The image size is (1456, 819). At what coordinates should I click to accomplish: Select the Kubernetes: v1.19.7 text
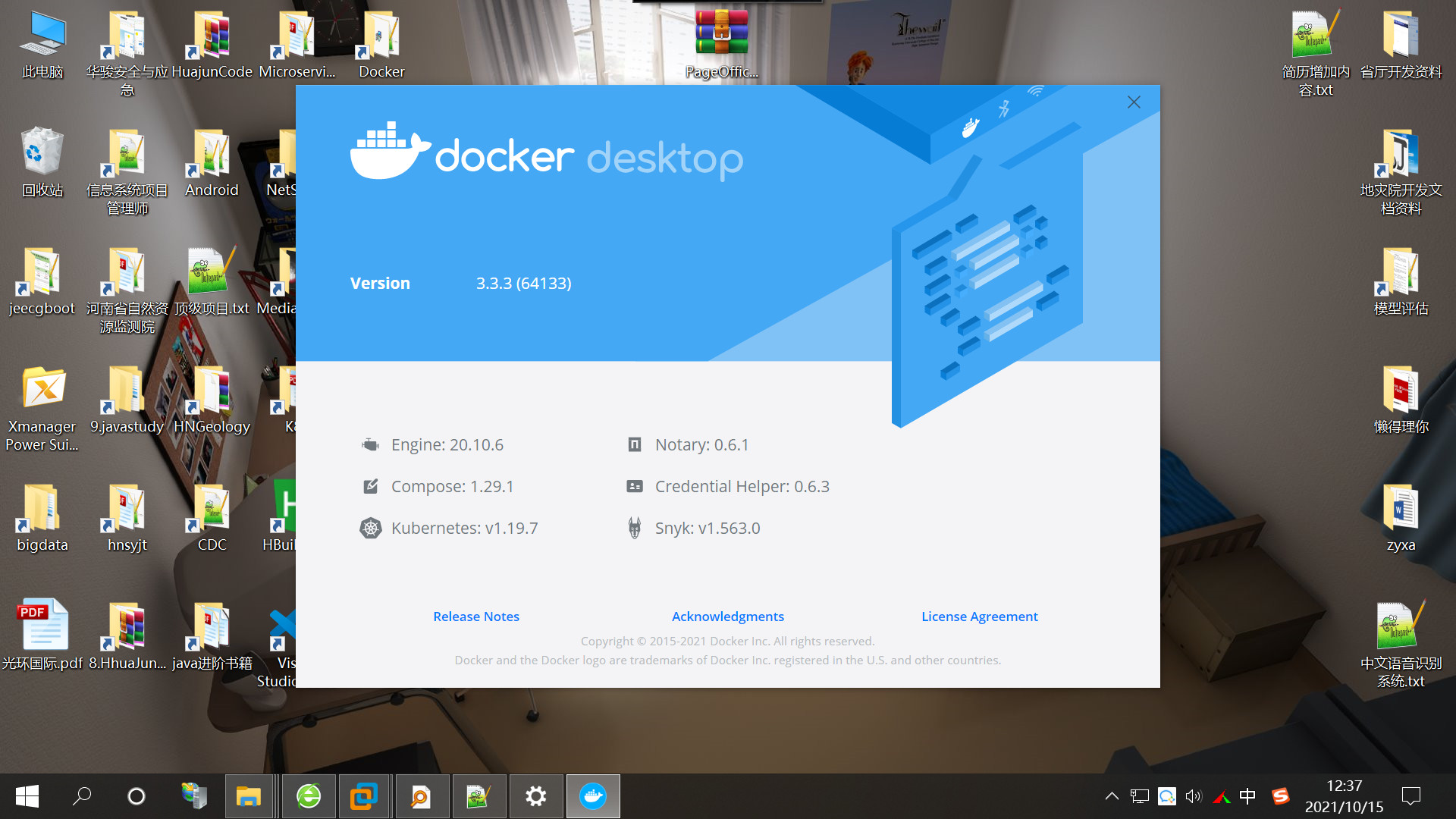[464, 528]
